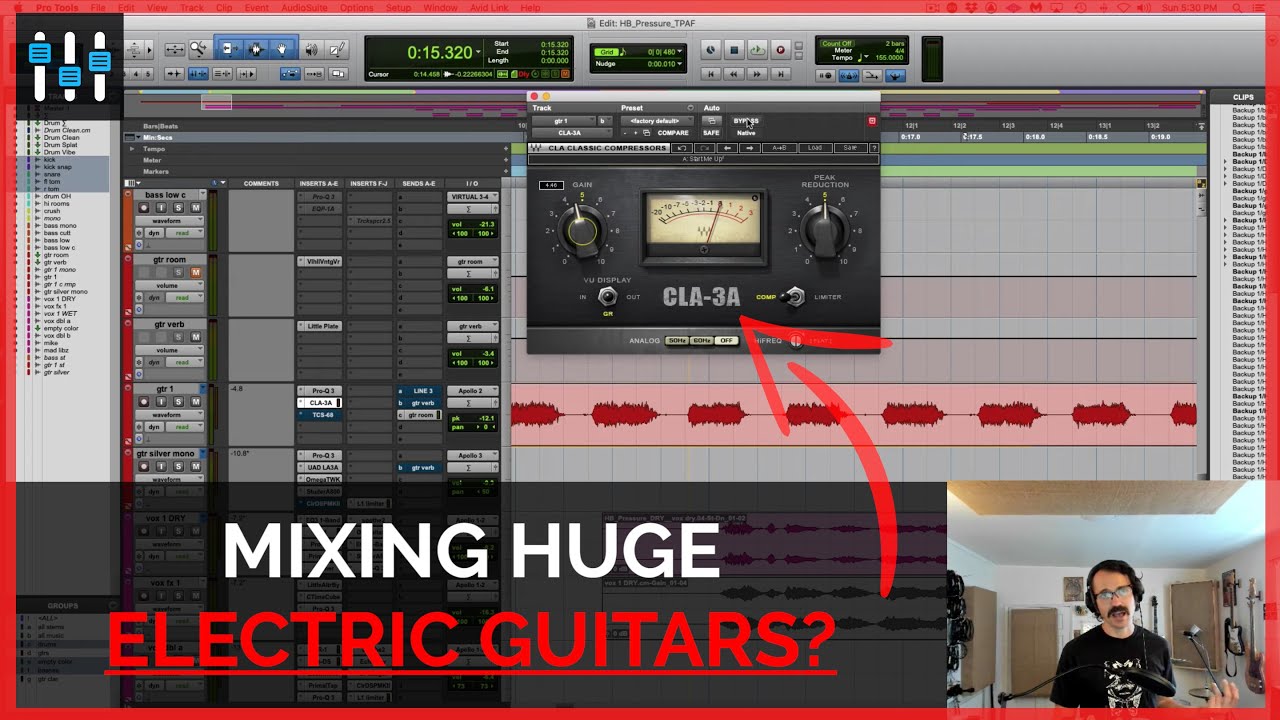Open the plugin help question mark
Image resolution: width=1280 pixels, height=720 pixels.
873,147
